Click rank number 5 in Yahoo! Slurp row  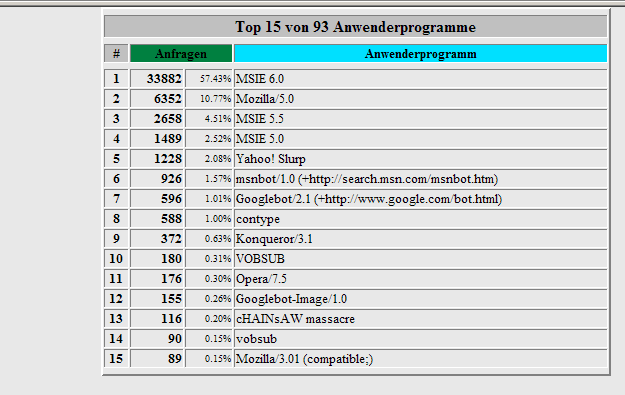click(x=116, y=159)
